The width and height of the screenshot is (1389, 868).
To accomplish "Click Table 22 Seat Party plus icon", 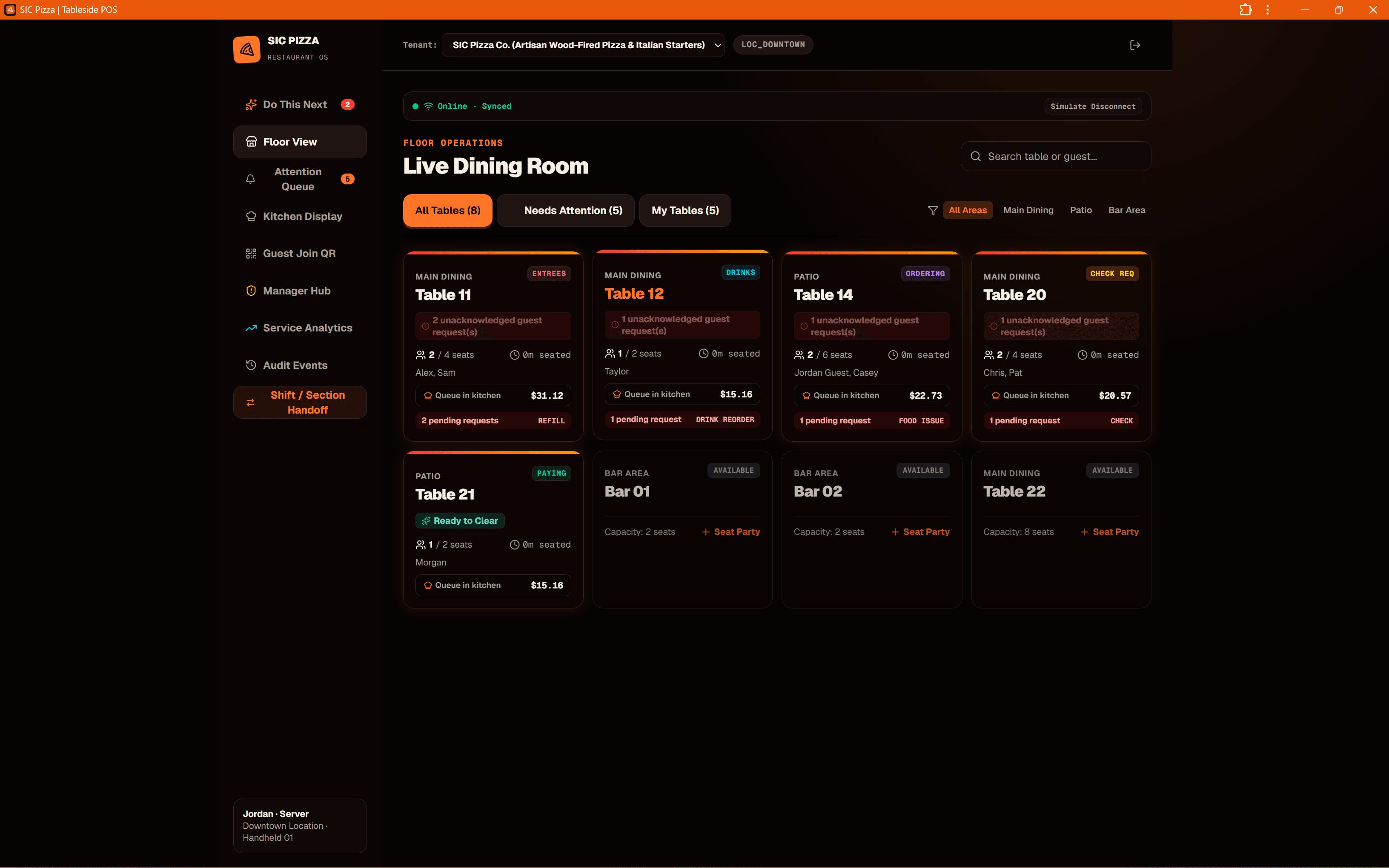I will click(1085, 532).
